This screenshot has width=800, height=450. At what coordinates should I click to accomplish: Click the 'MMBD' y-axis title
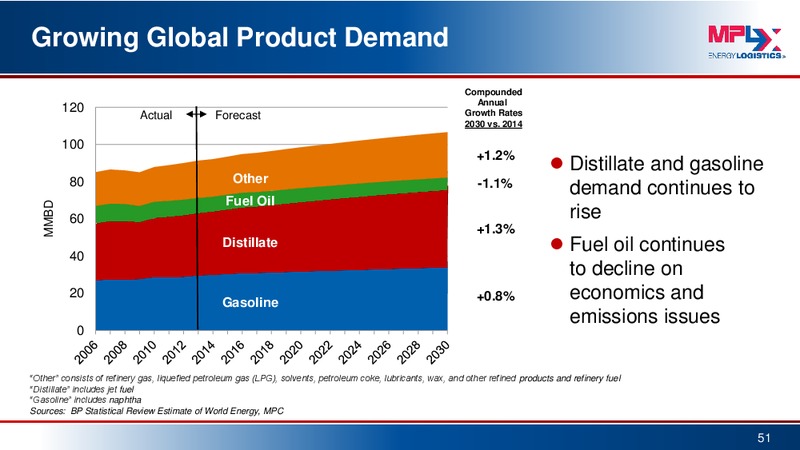49,218
